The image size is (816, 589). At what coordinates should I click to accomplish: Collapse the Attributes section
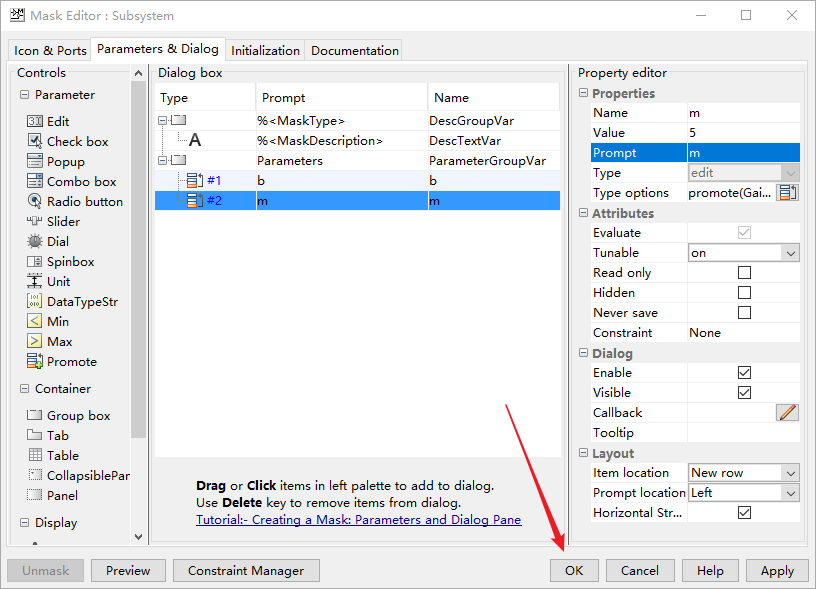[583, 213]
